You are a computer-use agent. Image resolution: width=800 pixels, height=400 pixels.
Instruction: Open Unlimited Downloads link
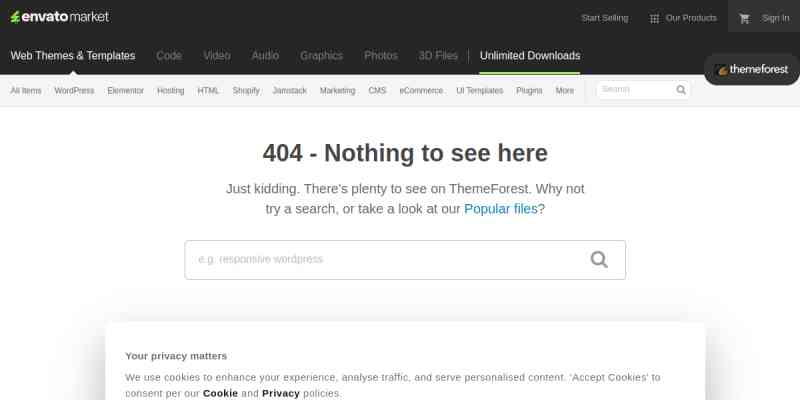pyautogui.click(x=530, y=56)
